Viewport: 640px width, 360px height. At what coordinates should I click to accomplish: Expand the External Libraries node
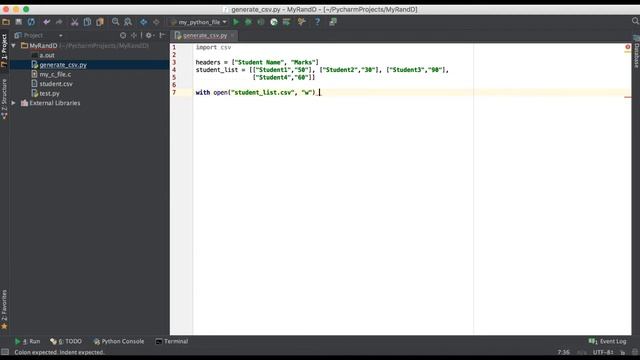(x=13, y=103)
